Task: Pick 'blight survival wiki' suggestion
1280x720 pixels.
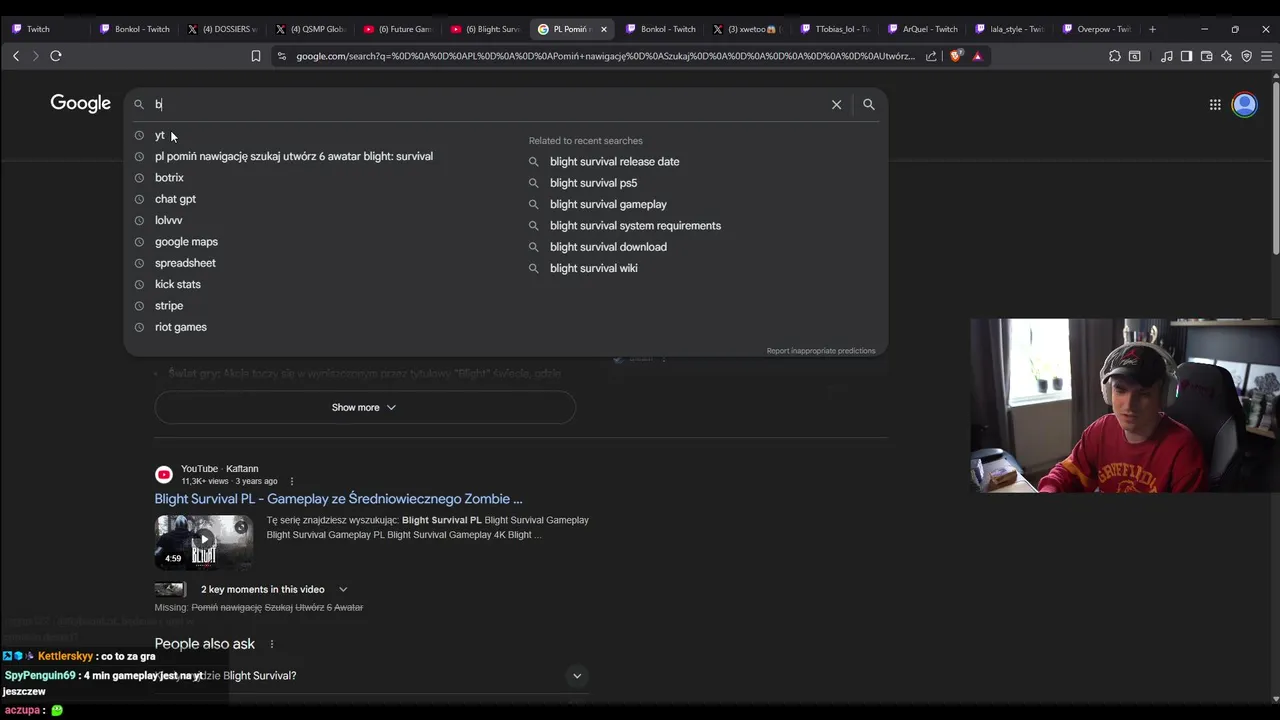Action: click(593, 268)
